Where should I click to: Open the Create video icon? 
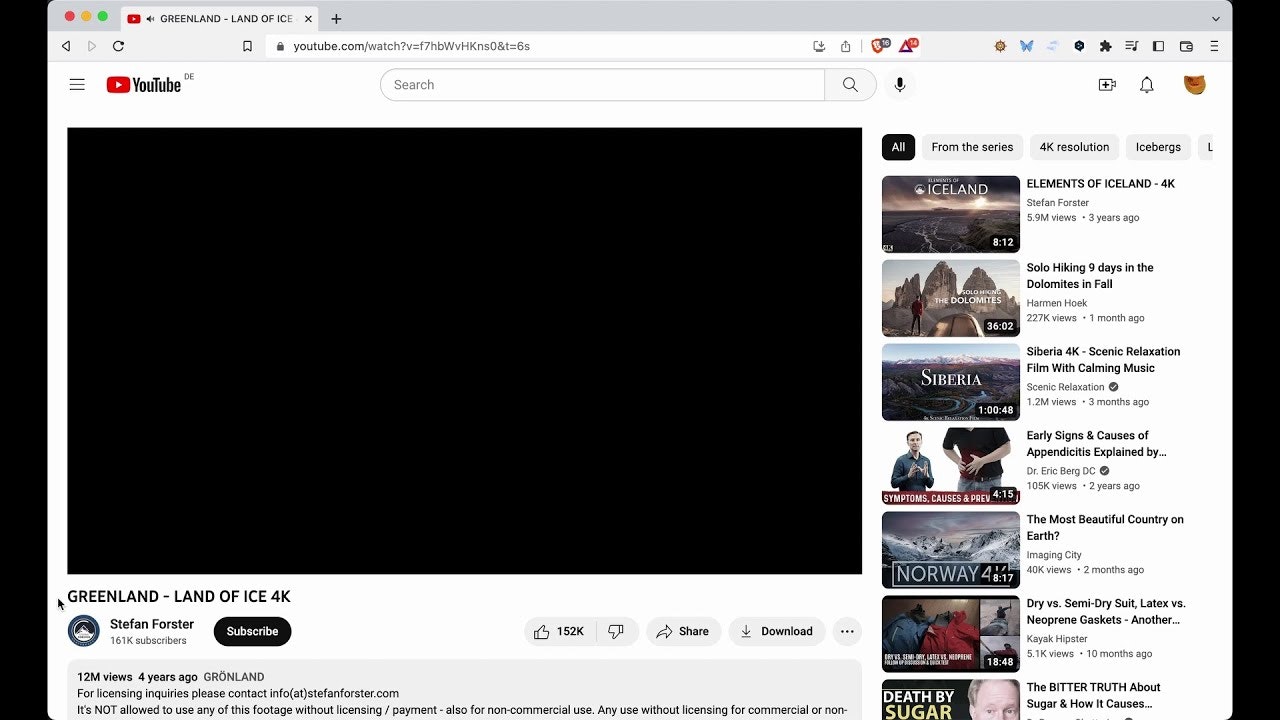(x=1107, y=85)
